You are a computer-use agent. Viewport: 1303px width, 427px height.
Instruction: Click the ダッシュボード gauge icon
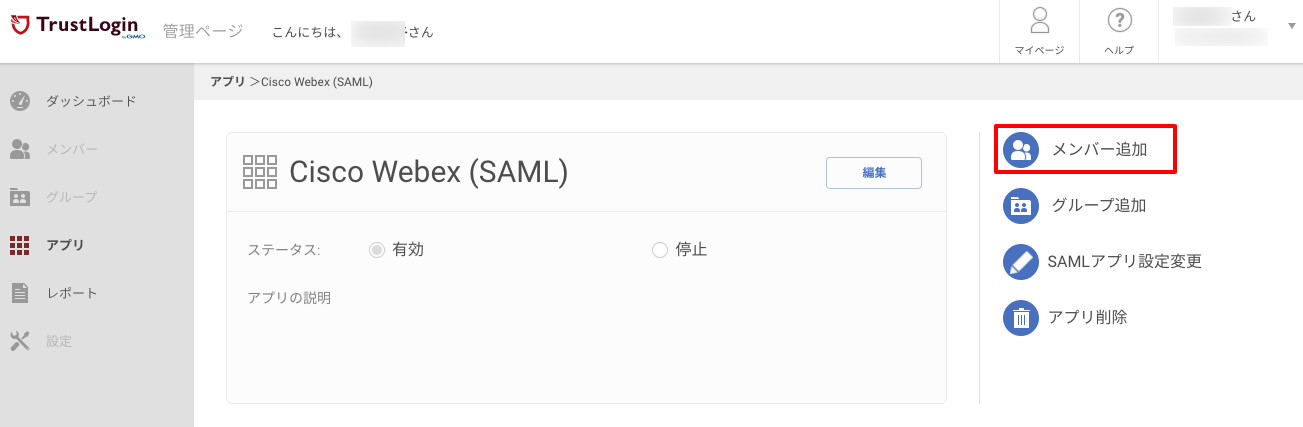coord(20,101)
